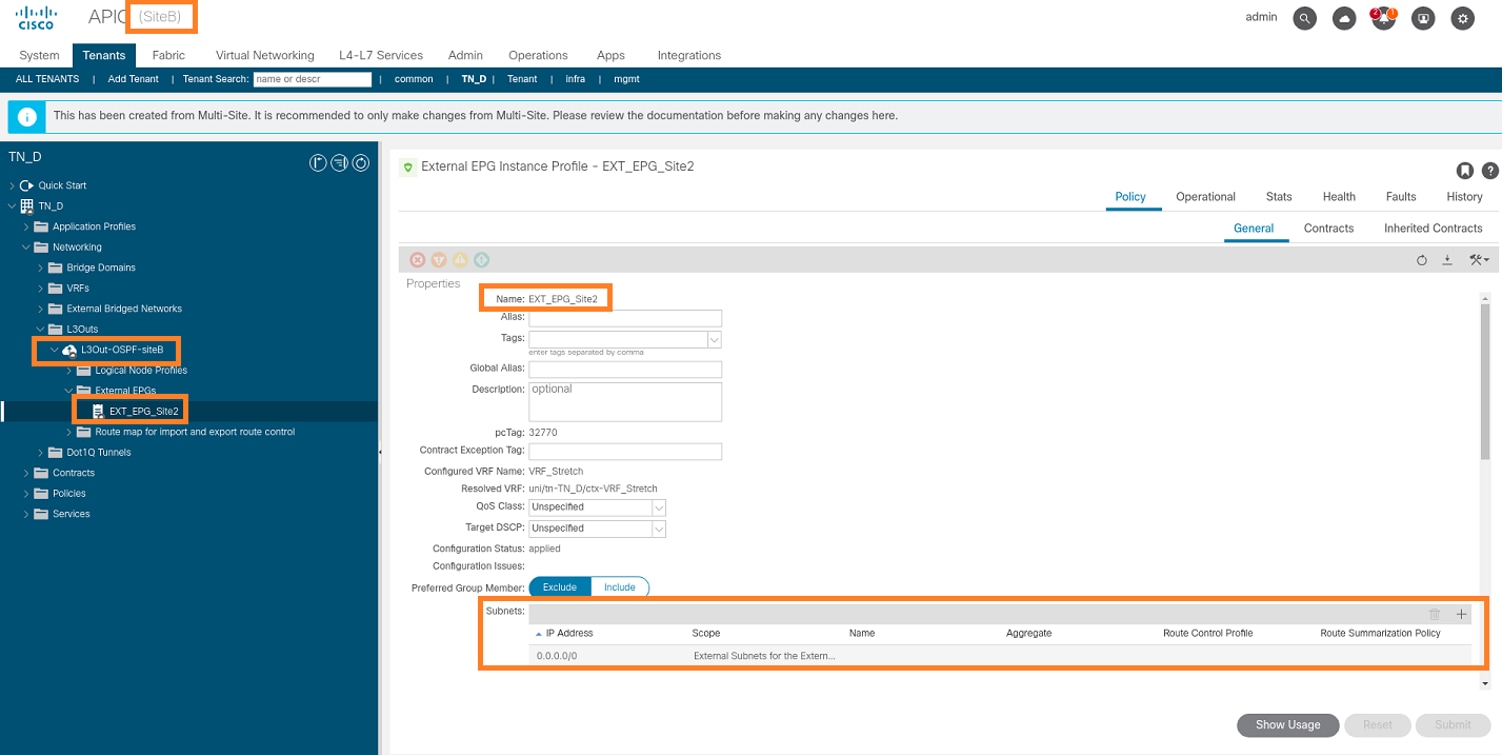The image size is (1504, 755).
Task: Click the monitor feedback icon in header
Action: (x=1424, y=18)
